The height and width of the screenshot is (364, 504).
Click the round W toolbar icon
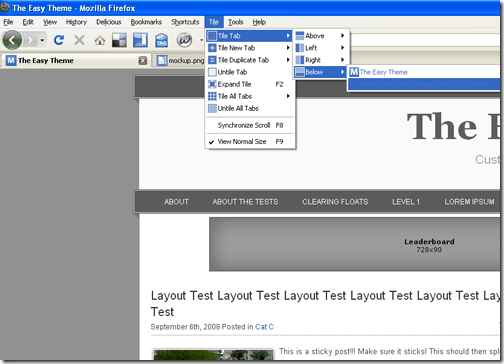(x=184, y=40)
